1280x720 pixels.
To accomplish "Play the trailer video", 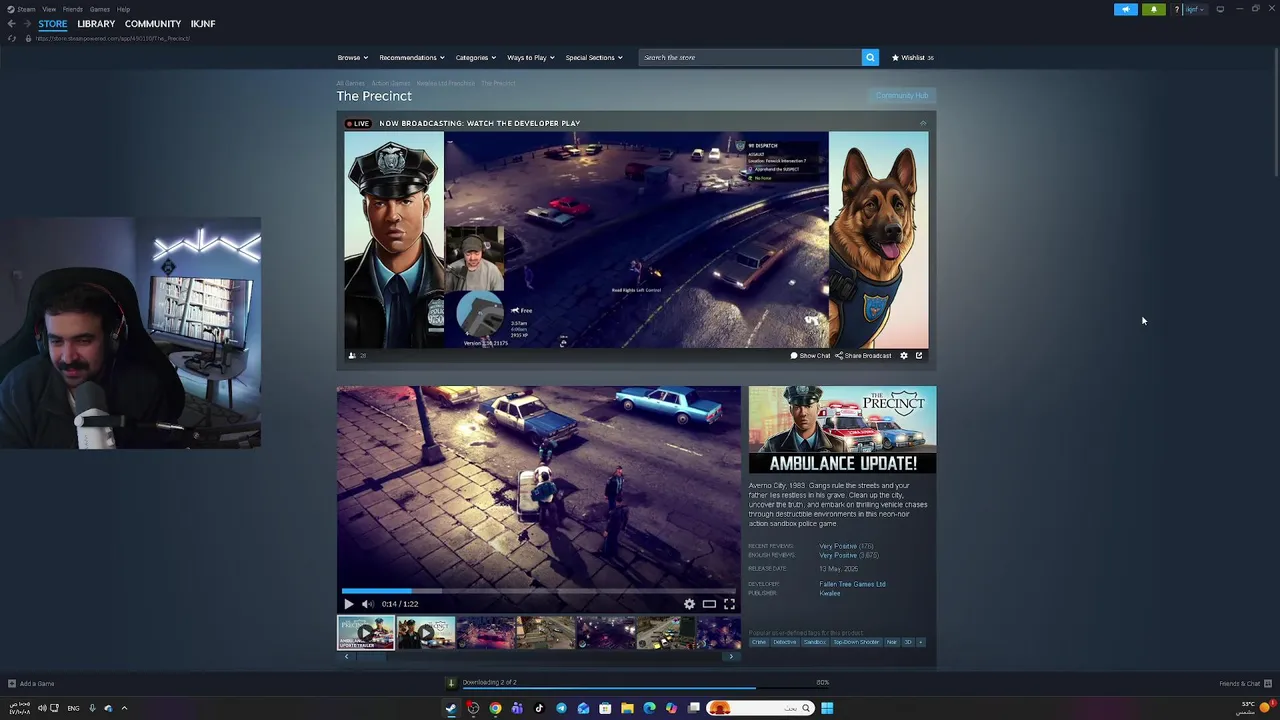I will click(348, 604).
